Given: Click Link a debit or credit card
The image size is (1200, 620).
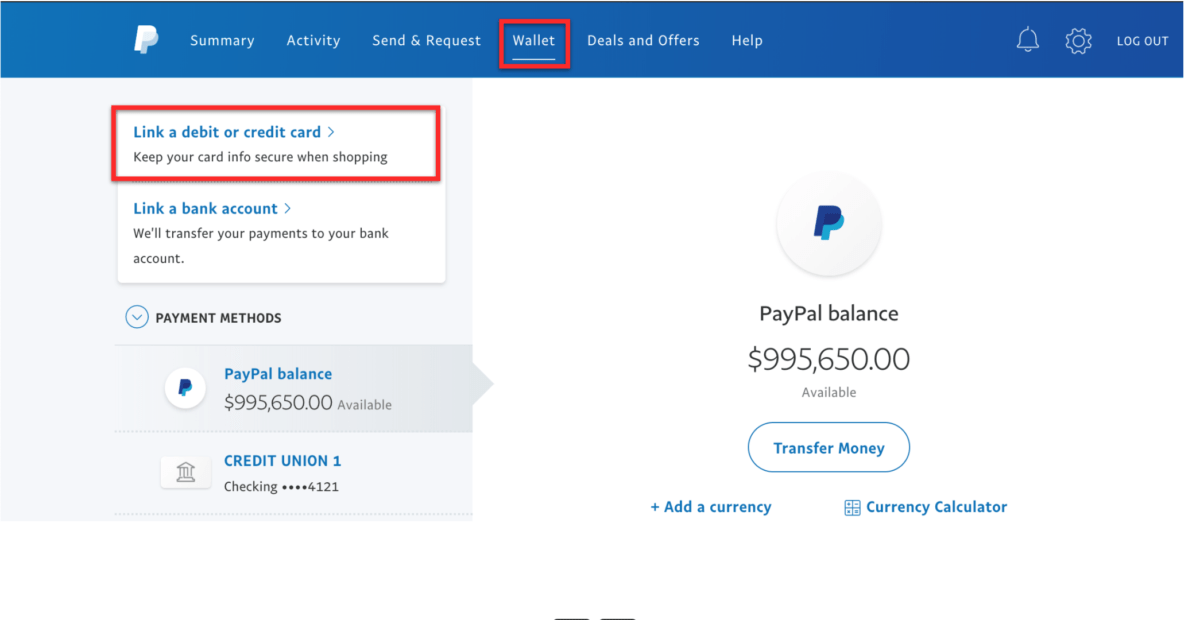Looking at the screenshot, I should click(x=227, y=132).
